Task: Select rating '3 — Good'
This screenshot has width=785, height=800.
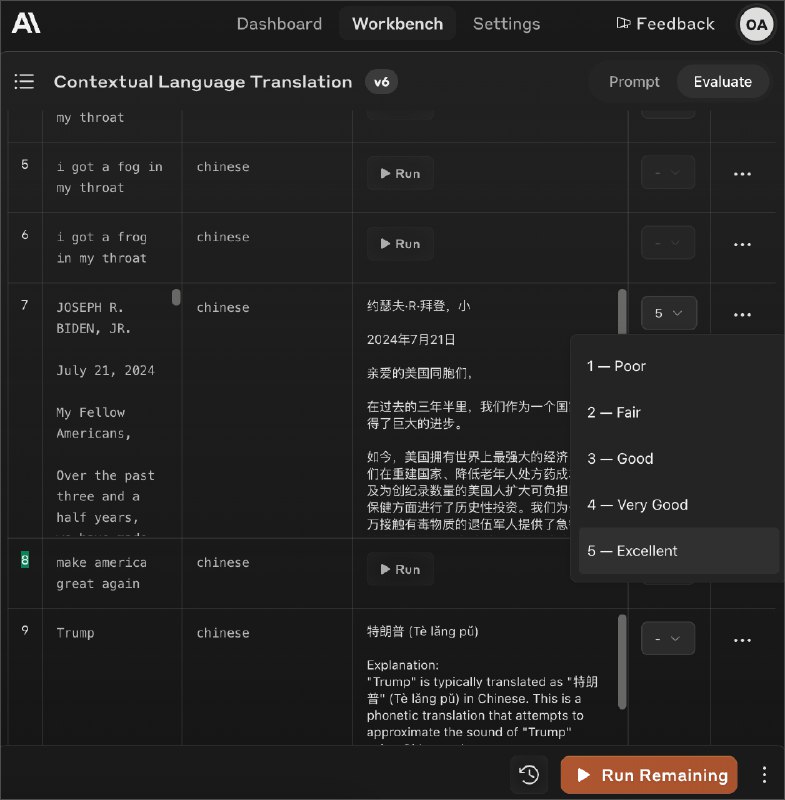Action: (678, 458)
